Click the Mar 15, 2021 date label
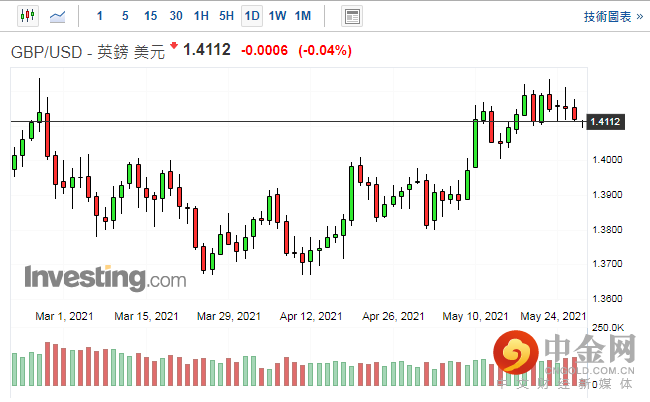 [146, 316]
